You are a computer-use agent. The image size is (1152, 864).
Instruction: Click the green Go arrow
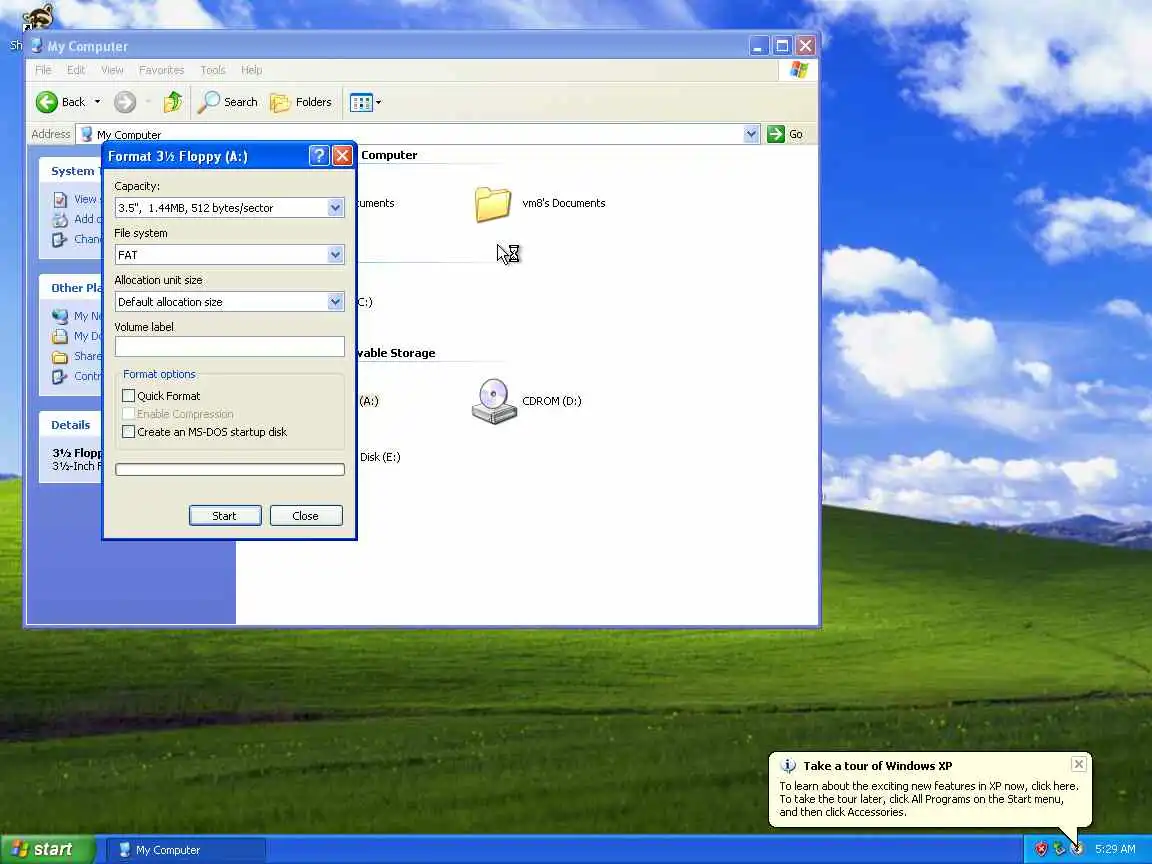click(x=776, y=134)
